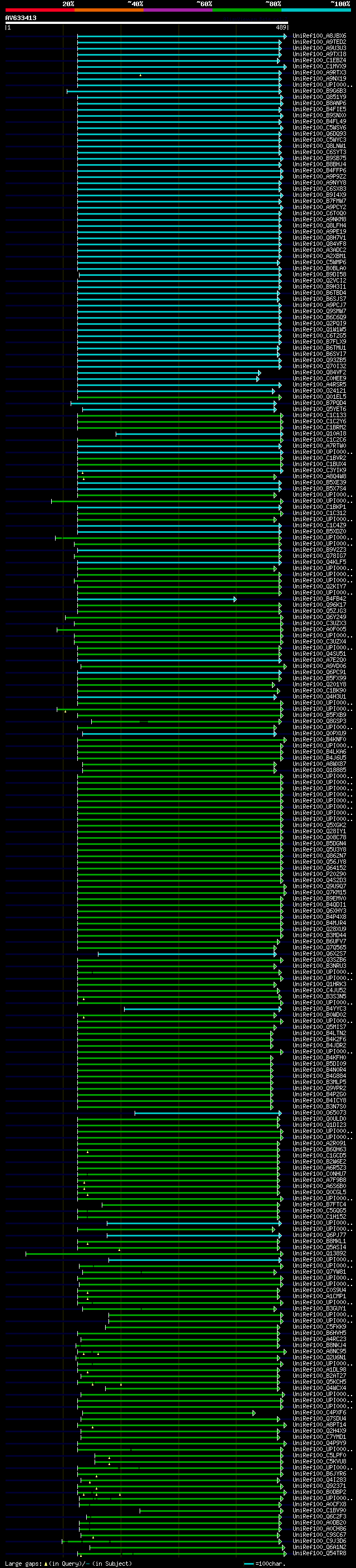Click the white query sequence bar
Image resolution: width=356 pixels, height=1568 pixels.
pos(147,23)
